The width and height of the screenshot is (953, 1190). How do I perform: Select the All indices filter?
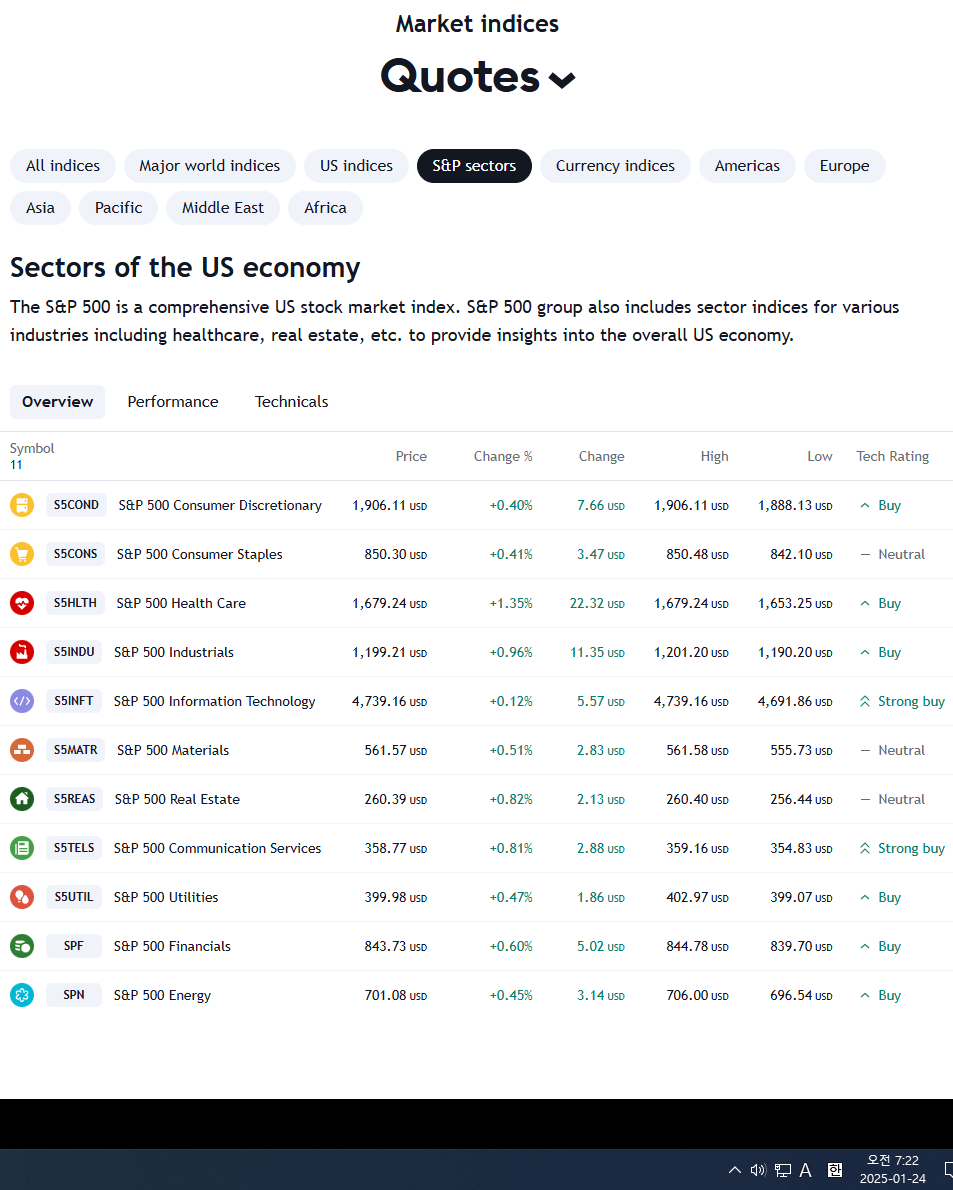click(x=63, y=165)
